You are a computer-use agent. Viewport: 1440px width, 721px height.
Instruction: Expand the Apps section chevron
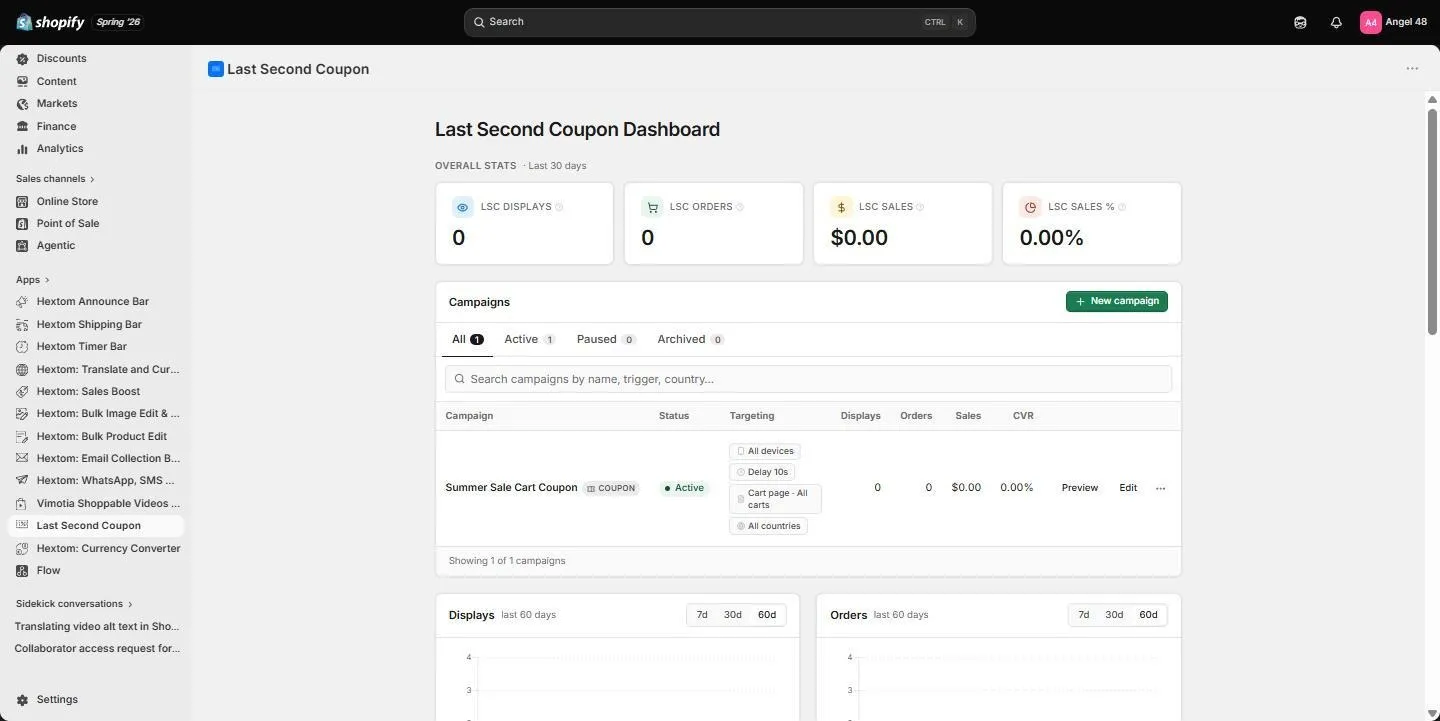[x=47, y=280]
